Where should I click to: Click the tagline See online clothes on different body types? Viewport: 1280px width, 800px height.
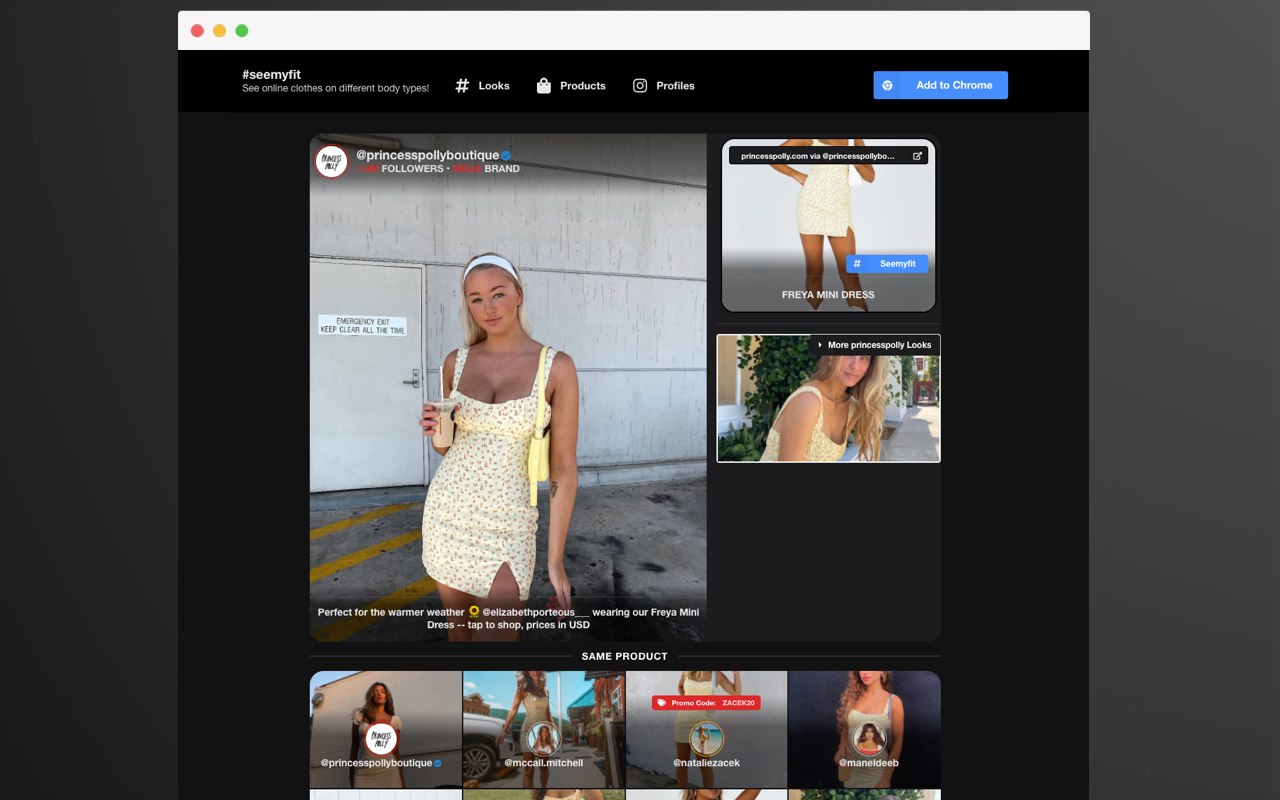point(336,88)
